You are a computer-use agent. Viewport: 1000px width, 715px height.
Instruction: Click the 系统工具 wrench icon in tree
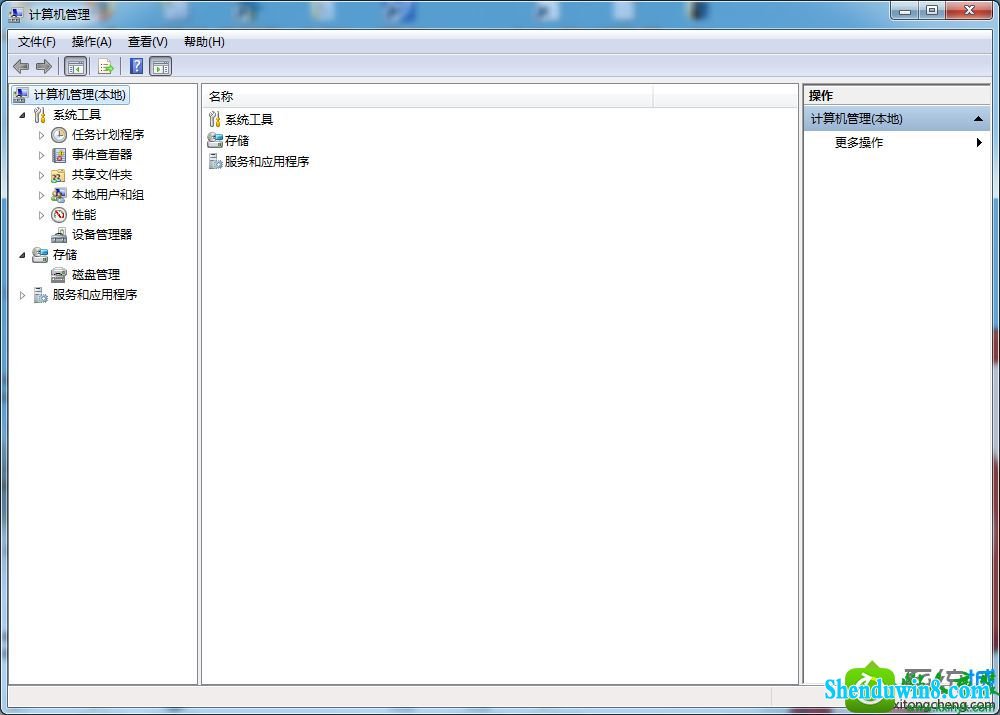point(40,115)
